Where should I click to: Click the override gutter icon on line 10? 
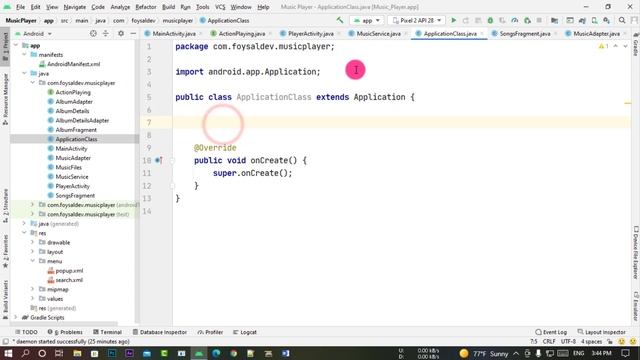[159, 160]
